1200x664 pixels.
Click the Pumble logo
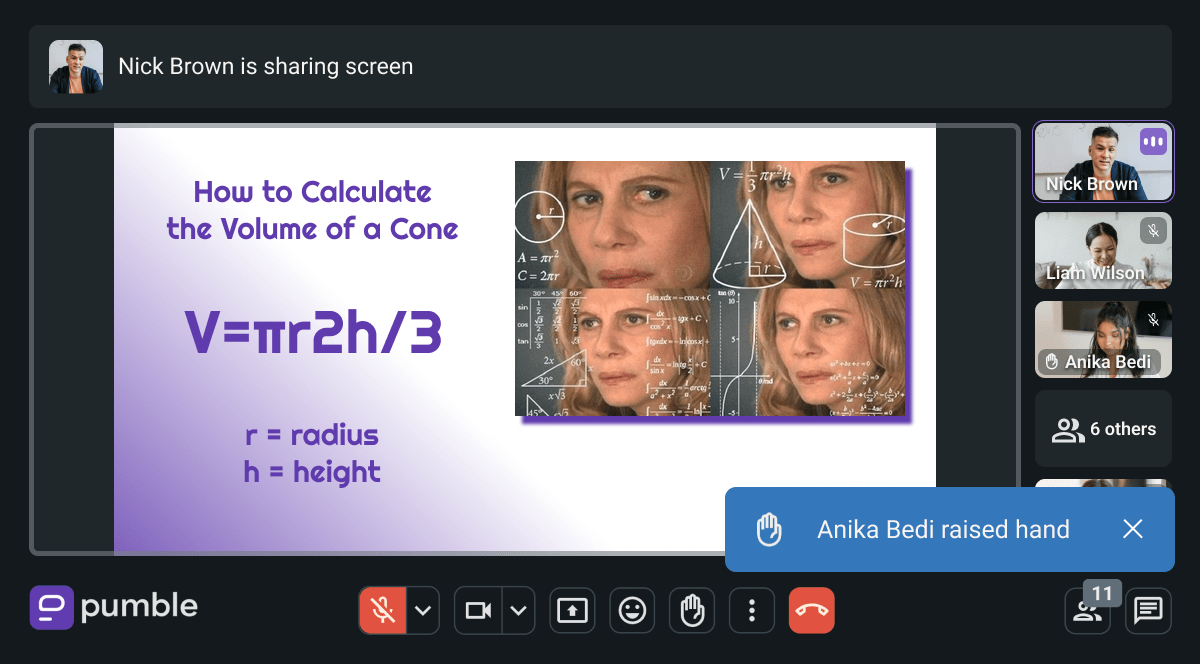pos(113,607)
